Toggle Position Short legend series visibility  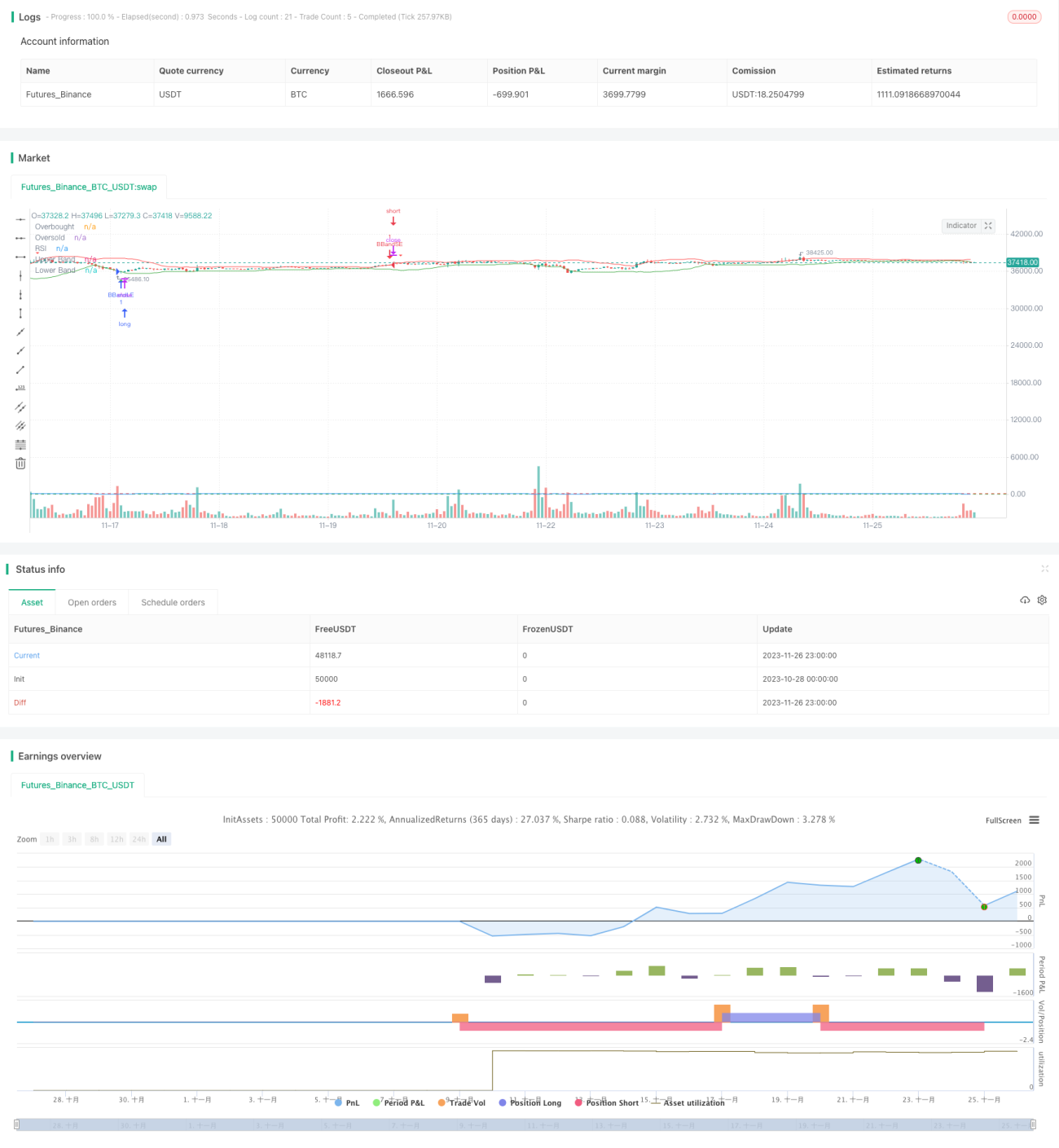[x=607, y=1102]
